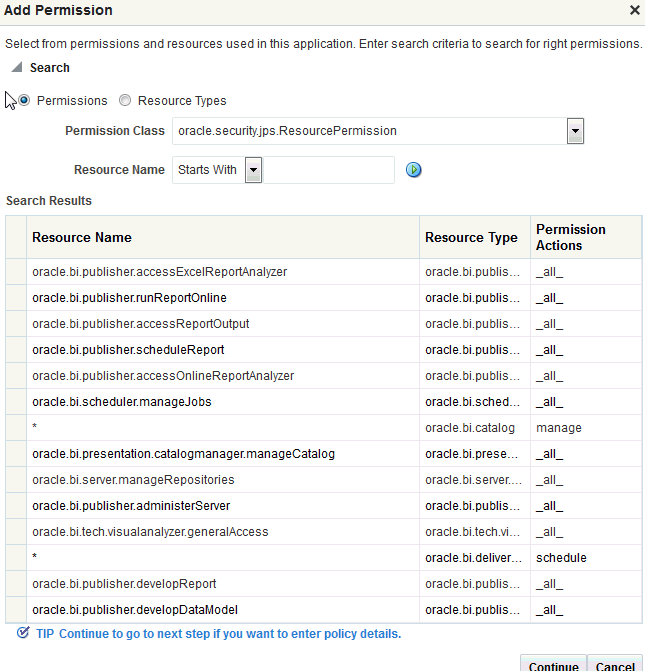Sort by Resource Type column header
Image resolution: width=645 pixels, height=671 pixels.
[x=475, y=237]
